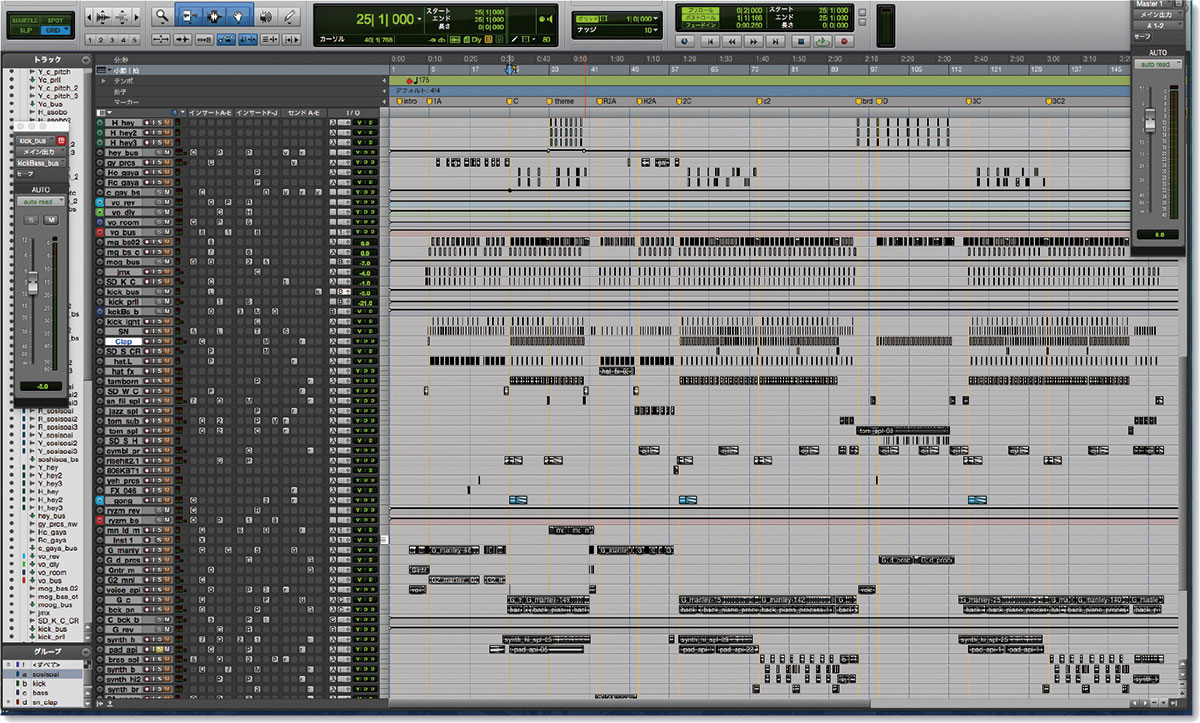
Task: Enable SLIP edit mode
Action: 26,30
